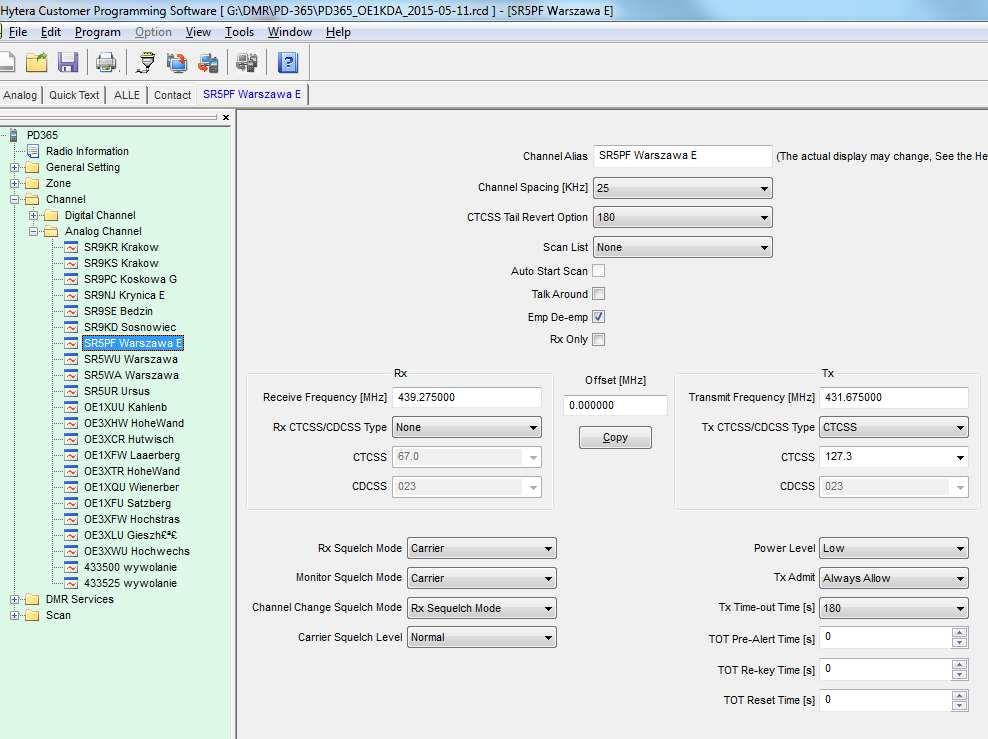Open the Rx Squelch Mode dropdown

pos(482,548)
